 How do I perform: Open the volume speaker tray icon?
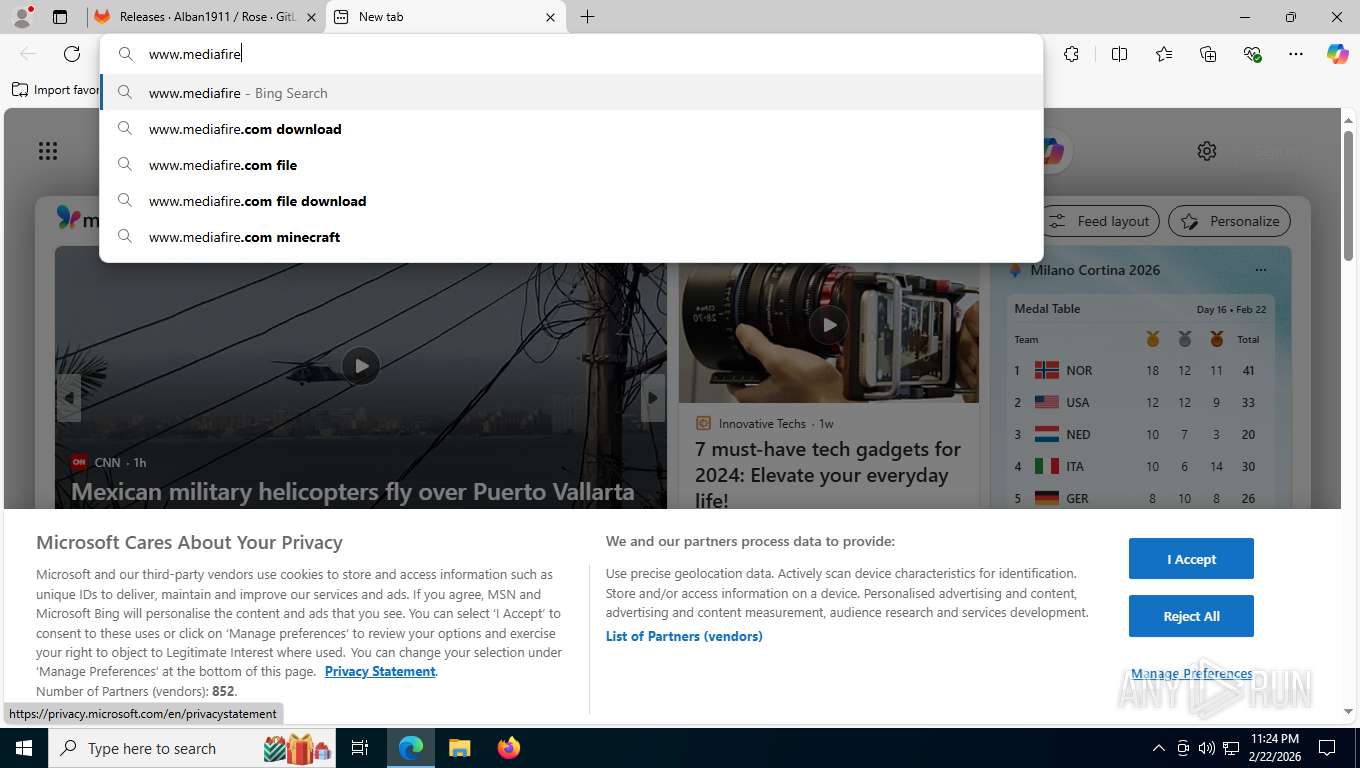click(1207, 748)
